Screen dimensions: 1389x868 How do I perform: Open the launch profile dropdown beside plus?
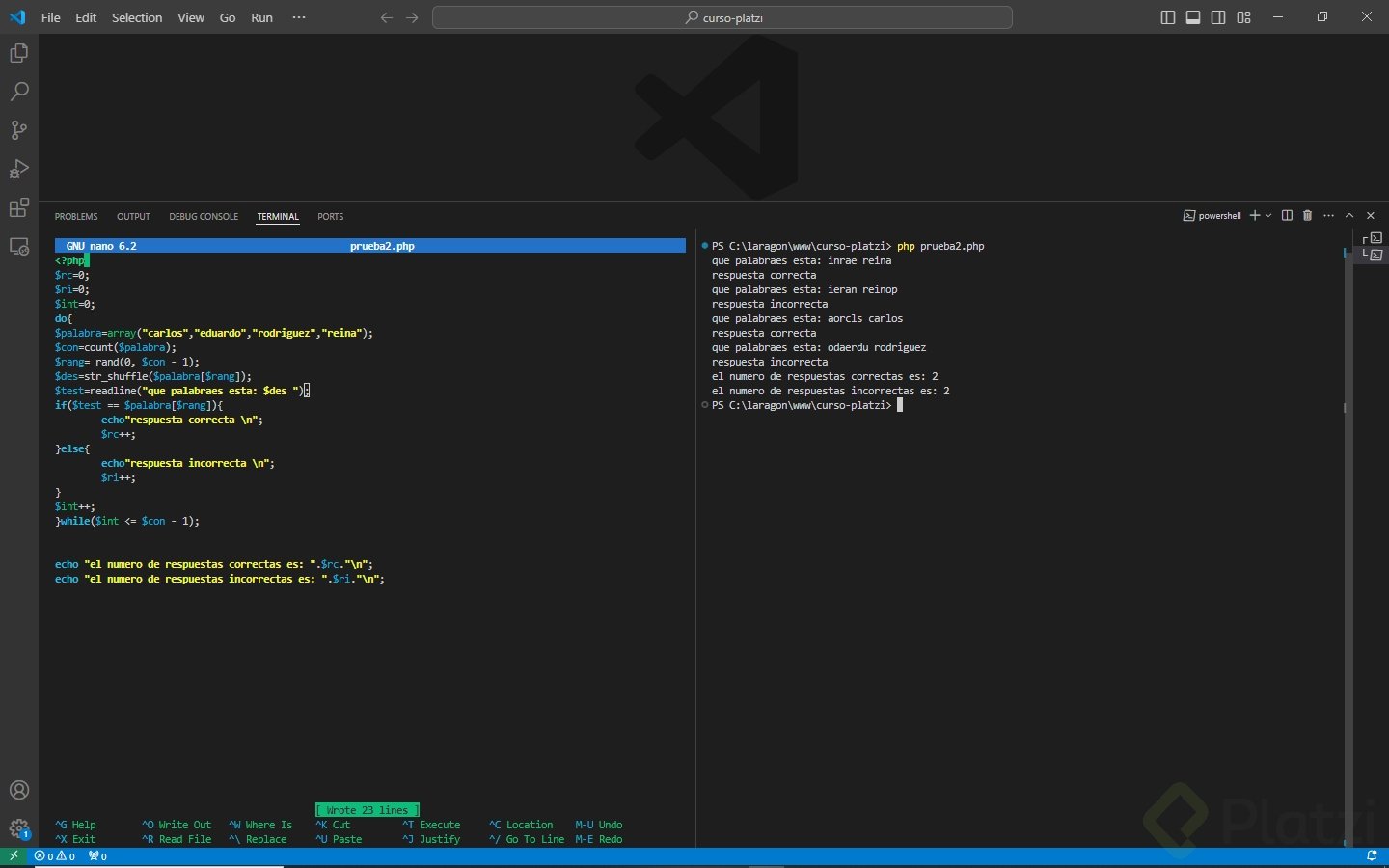(1268, 216)
